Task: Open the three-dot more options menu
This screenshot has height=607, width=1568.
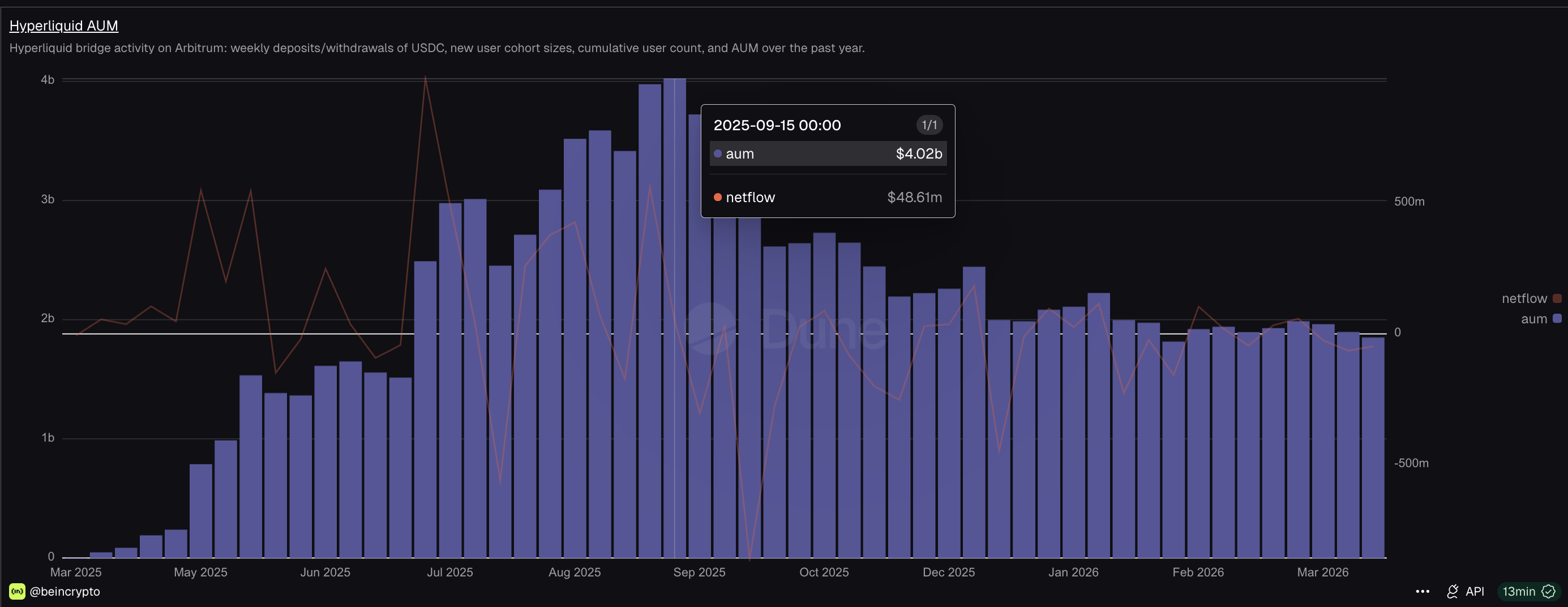Action: tap(1423, 591)
